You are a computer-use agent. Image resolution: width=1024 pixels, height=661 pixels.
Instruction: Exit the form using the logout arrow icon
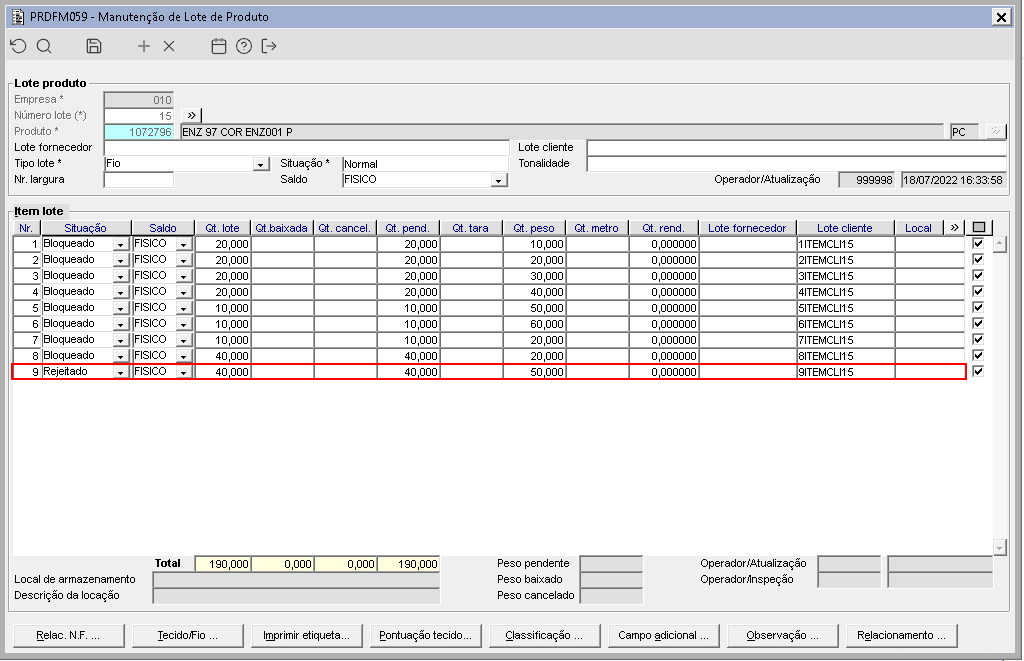click(x=269, y=46)
